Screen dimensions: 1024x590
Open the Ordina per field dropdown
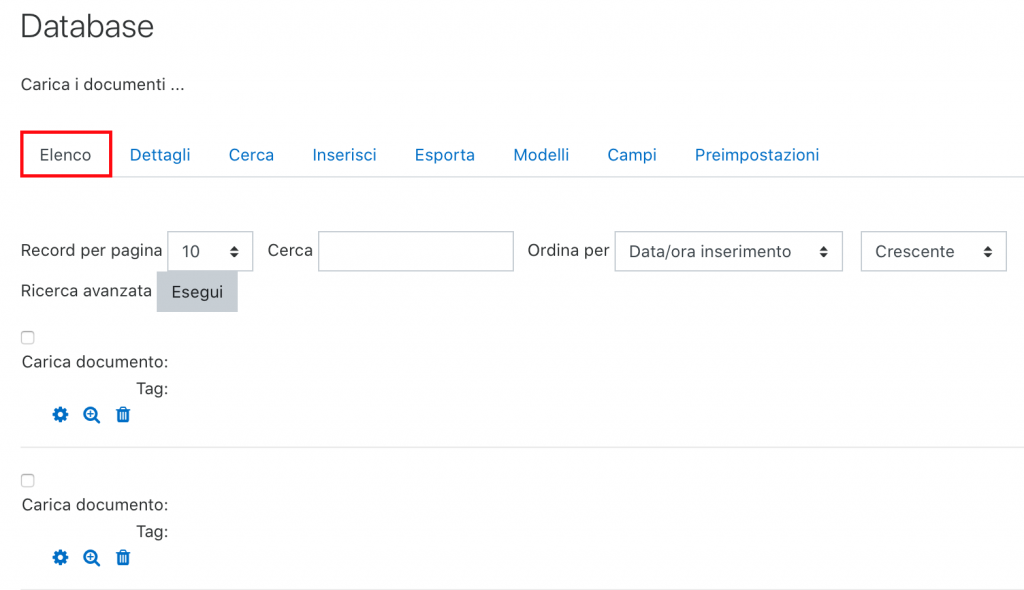(x=728, y=251)
